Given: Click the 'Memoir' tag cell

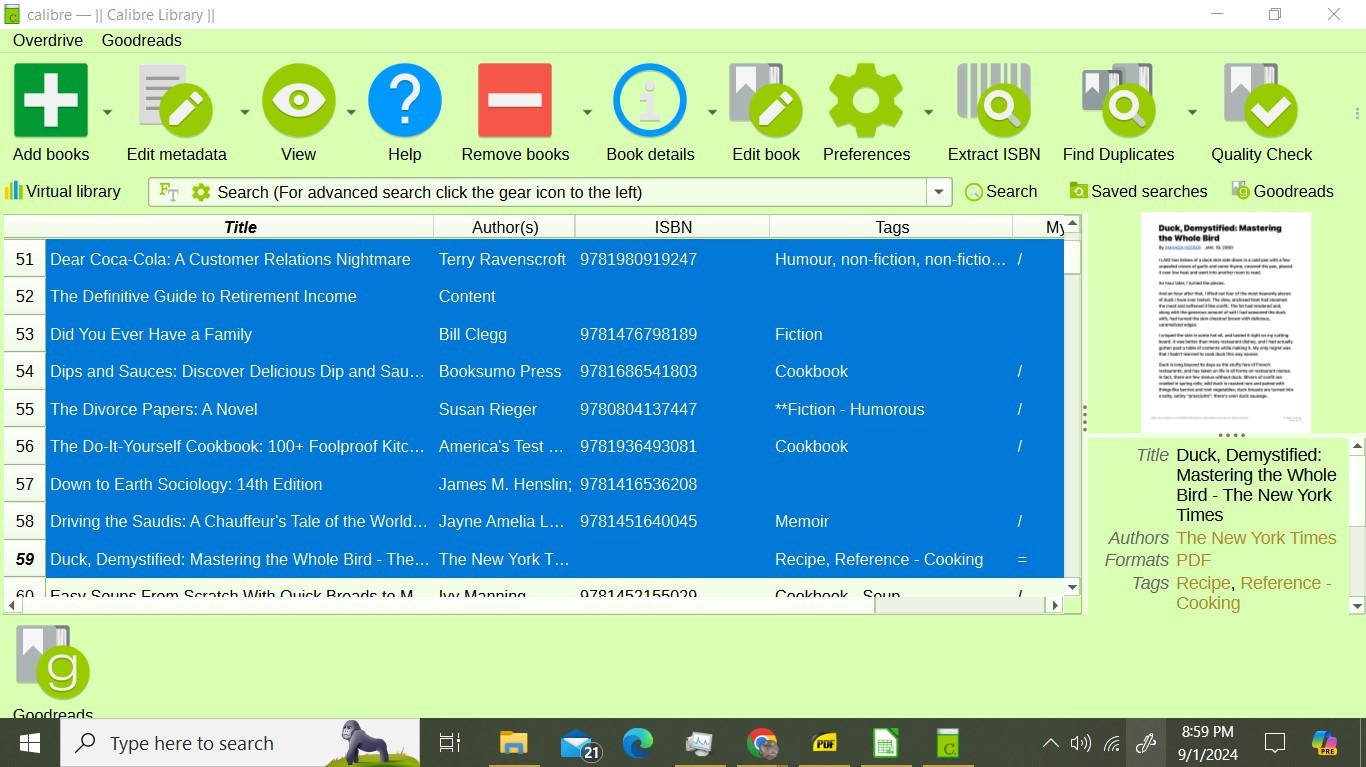Looking at the screenshot, I should [x=891, y=521].
